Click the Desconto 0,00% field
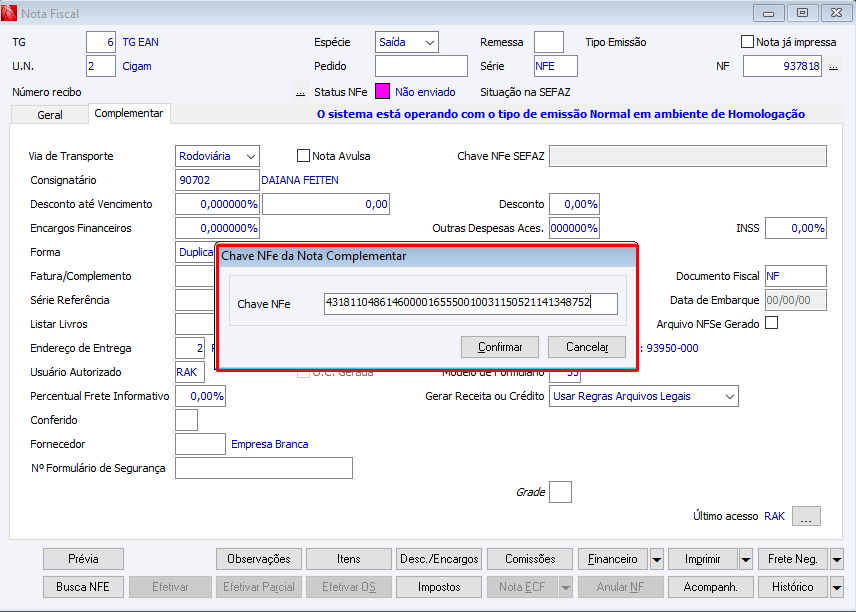Viewport: 856px width, 612px height. 574,204
